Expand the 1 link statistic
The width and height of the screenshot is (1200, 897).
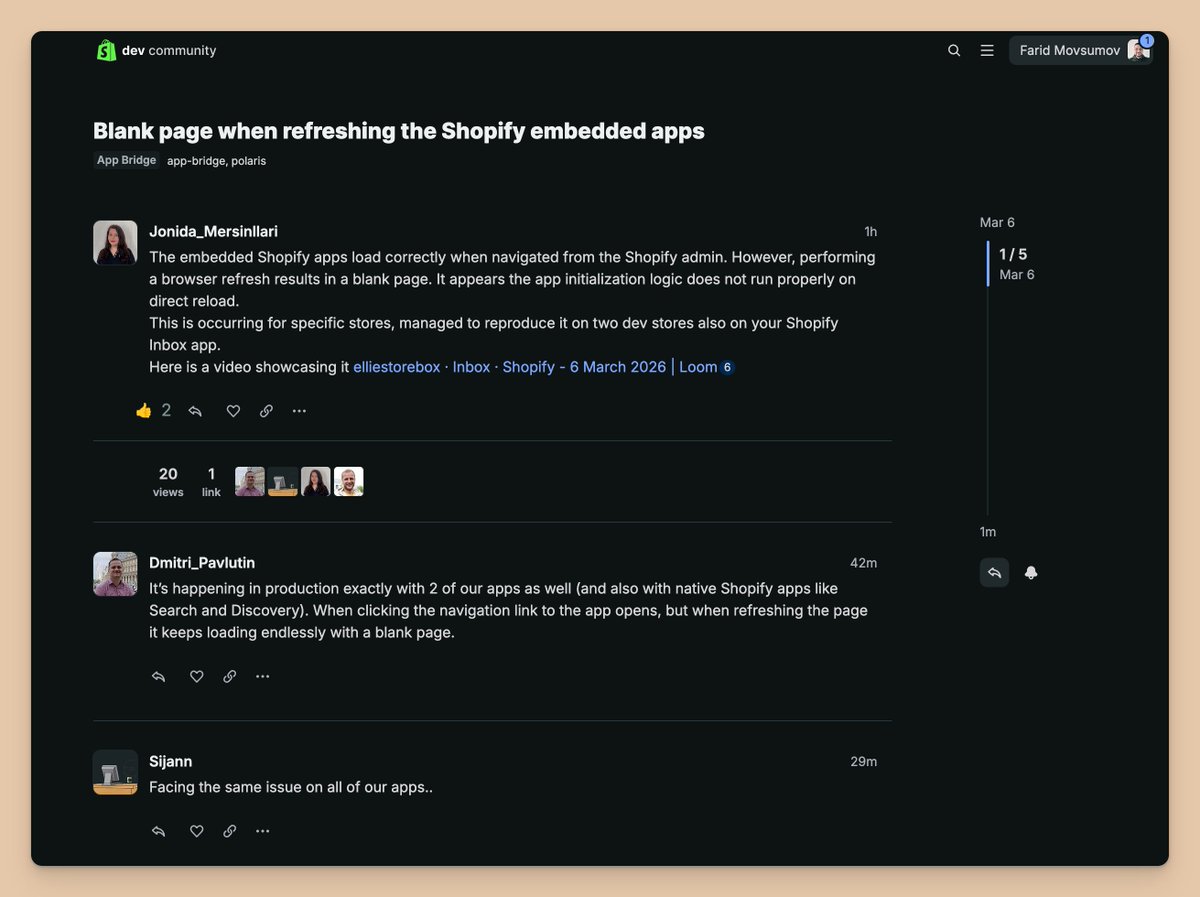point(211,481)
